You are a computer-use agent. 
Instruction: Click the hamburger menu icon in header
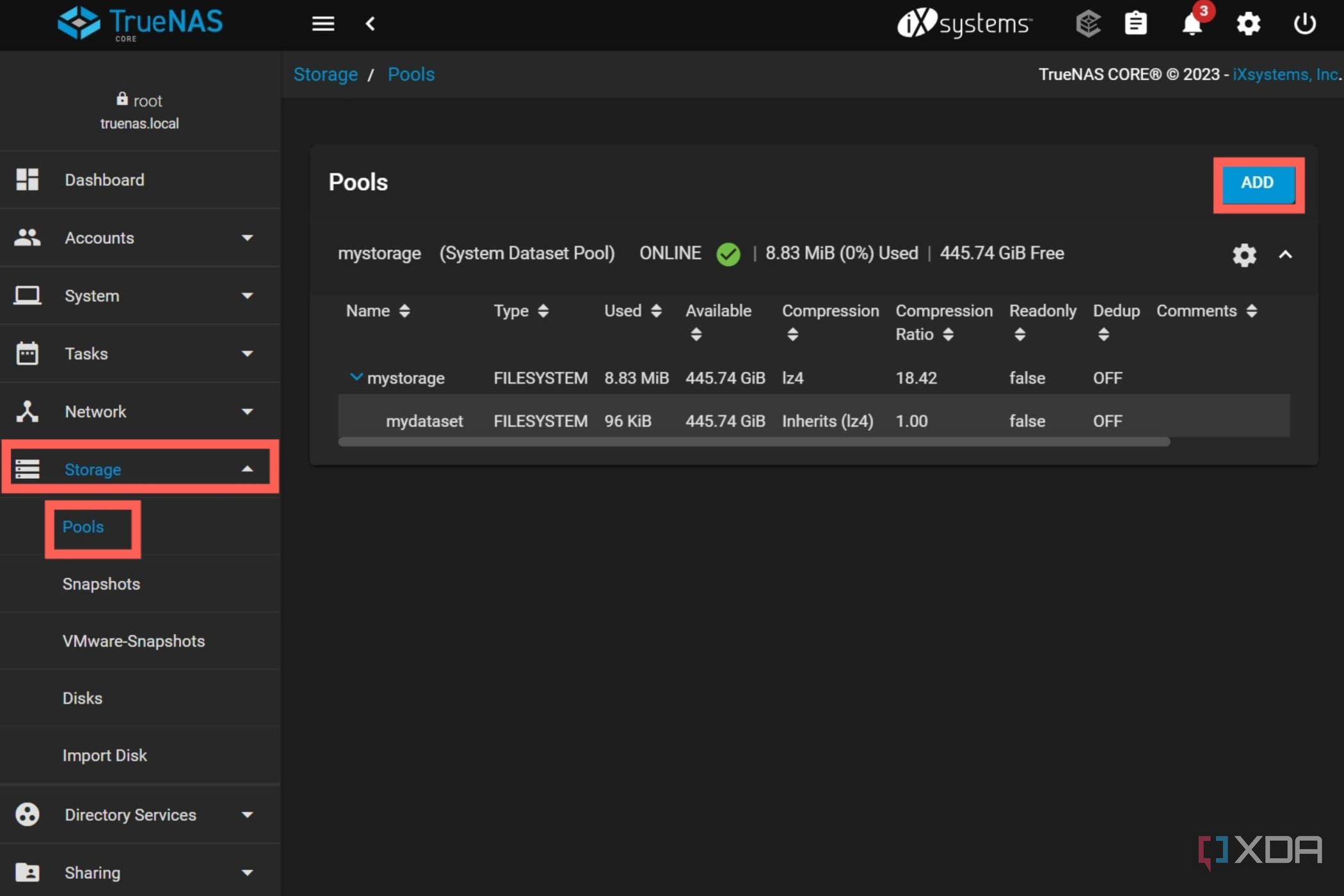(323, 24)
